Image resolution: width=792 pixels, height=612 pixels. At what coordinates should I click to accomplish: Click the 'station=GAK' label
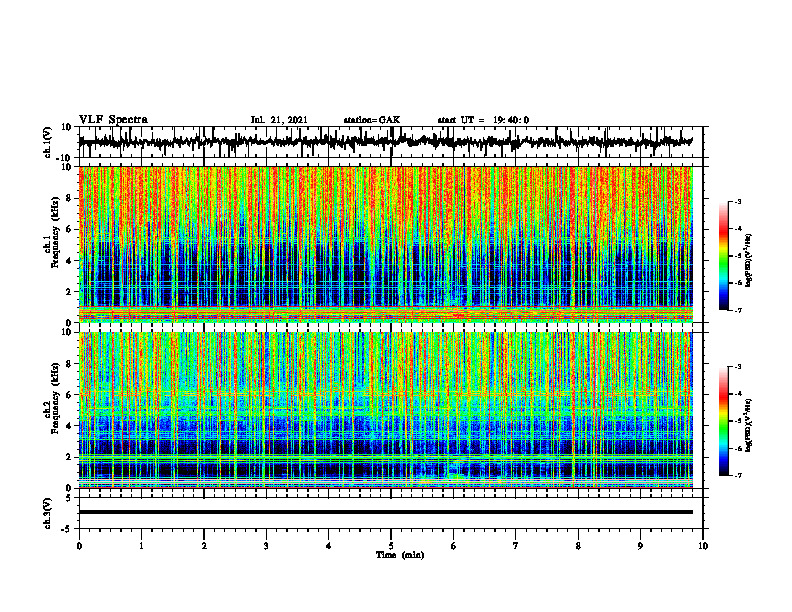tap(372, 120)
